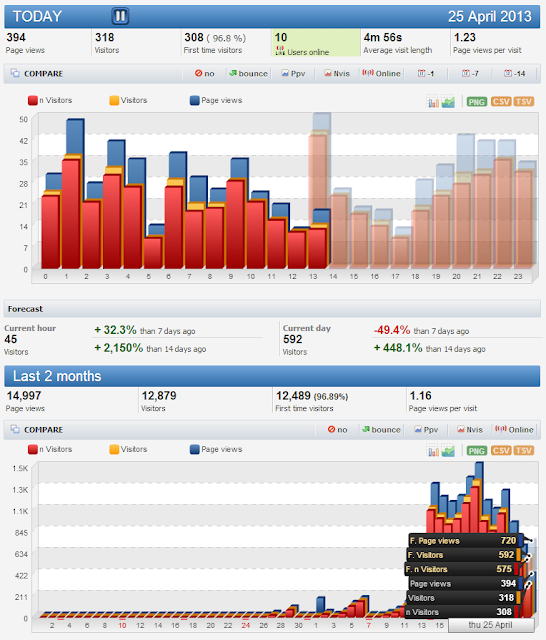Toggle bounce comparison in Last 2 months bar
The height and width of the screenshot is (640, 546).
382,429
